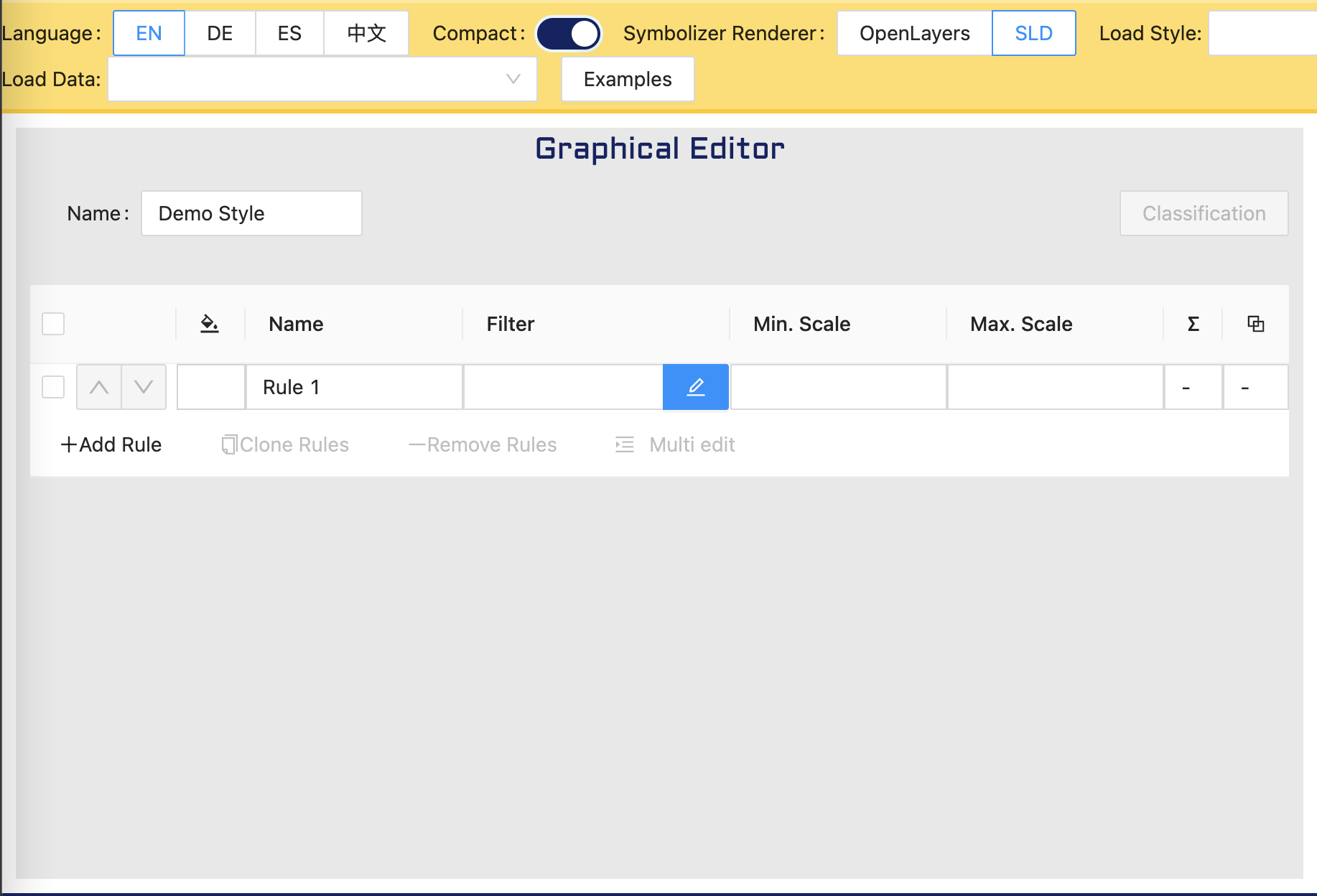
Task: Click the Rule 1 symbolizer preview cell
Action: (211, 387)
